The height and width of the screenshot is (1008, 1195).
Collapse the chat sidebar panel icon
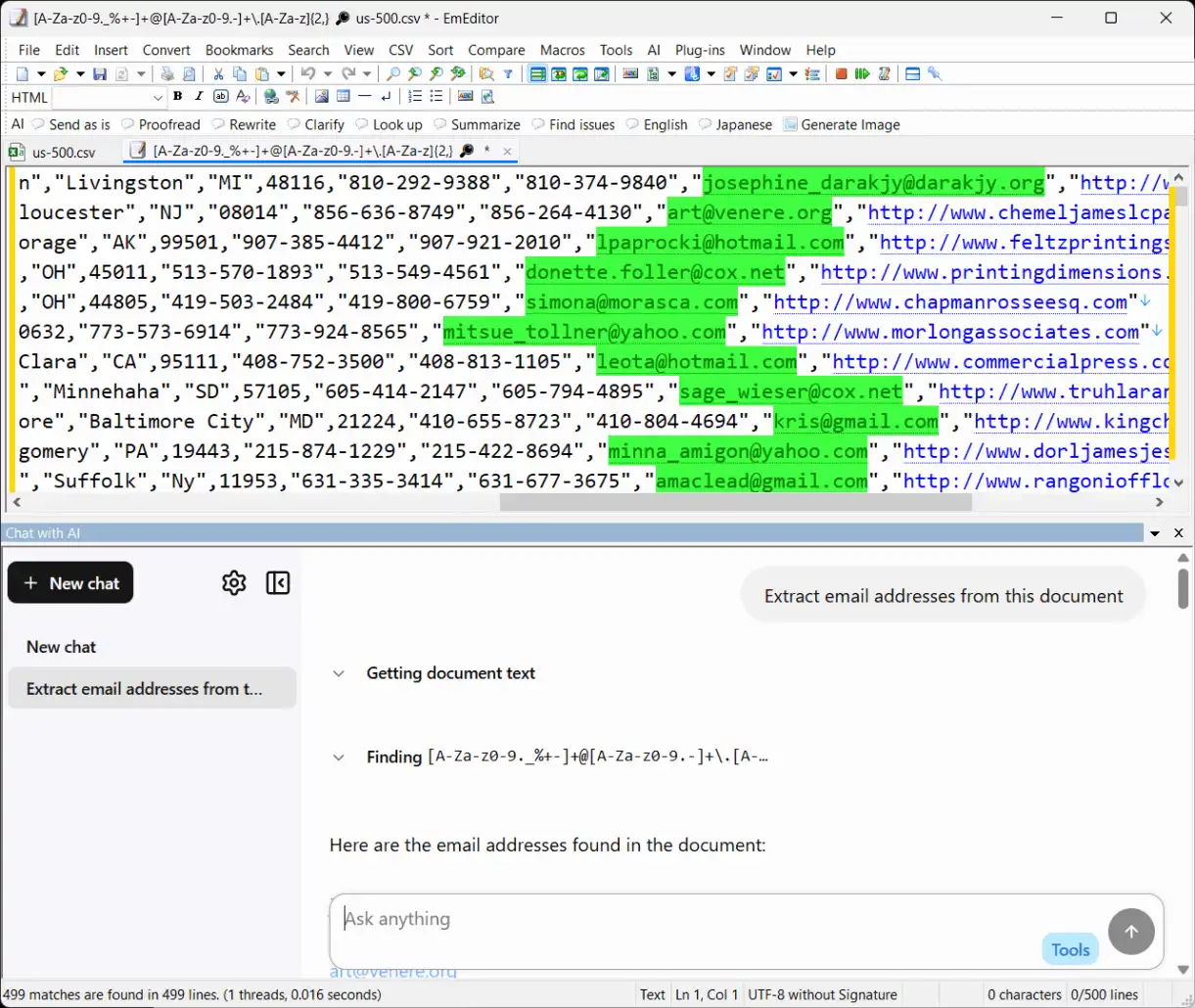(x=278, y=583)
